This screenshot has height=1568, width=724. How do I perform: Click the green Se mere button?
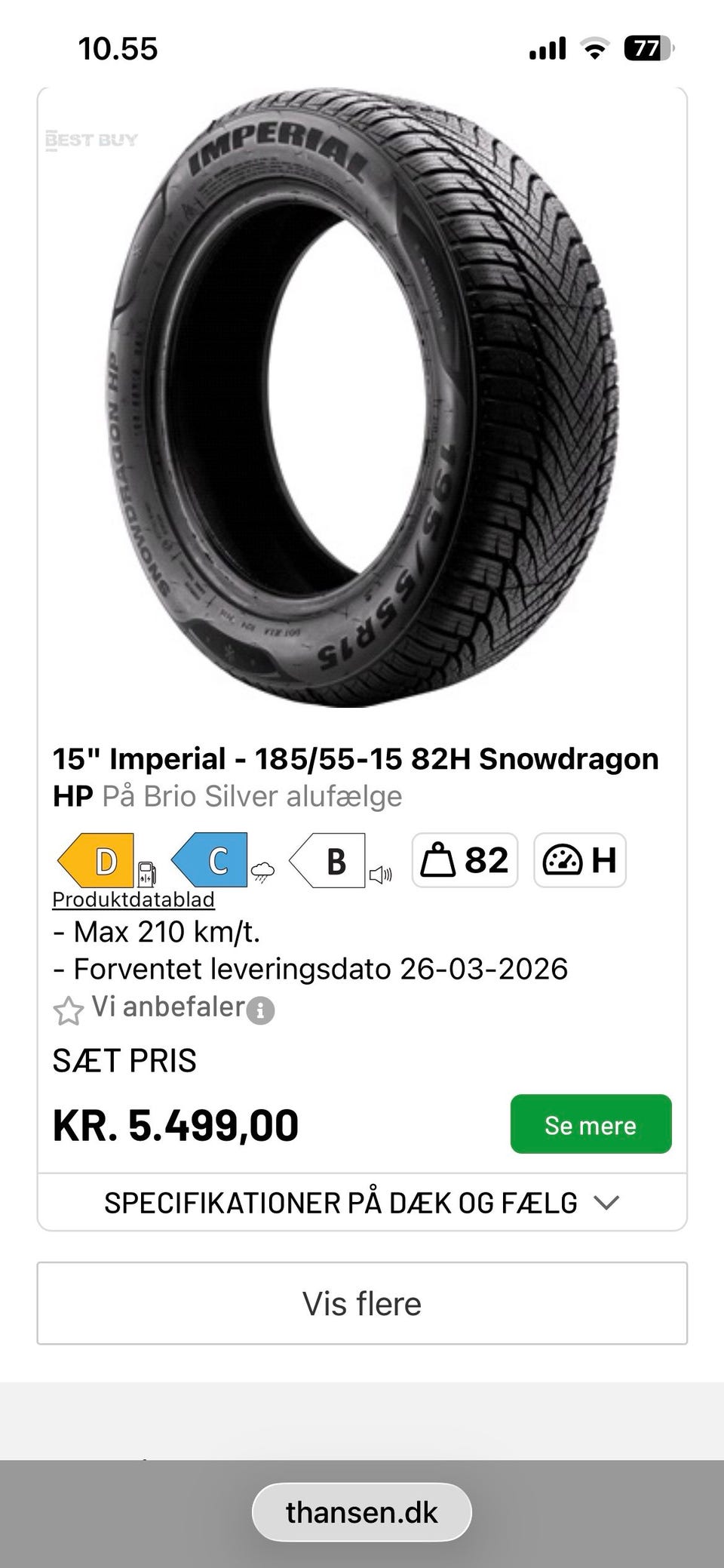coord(591,1124)
